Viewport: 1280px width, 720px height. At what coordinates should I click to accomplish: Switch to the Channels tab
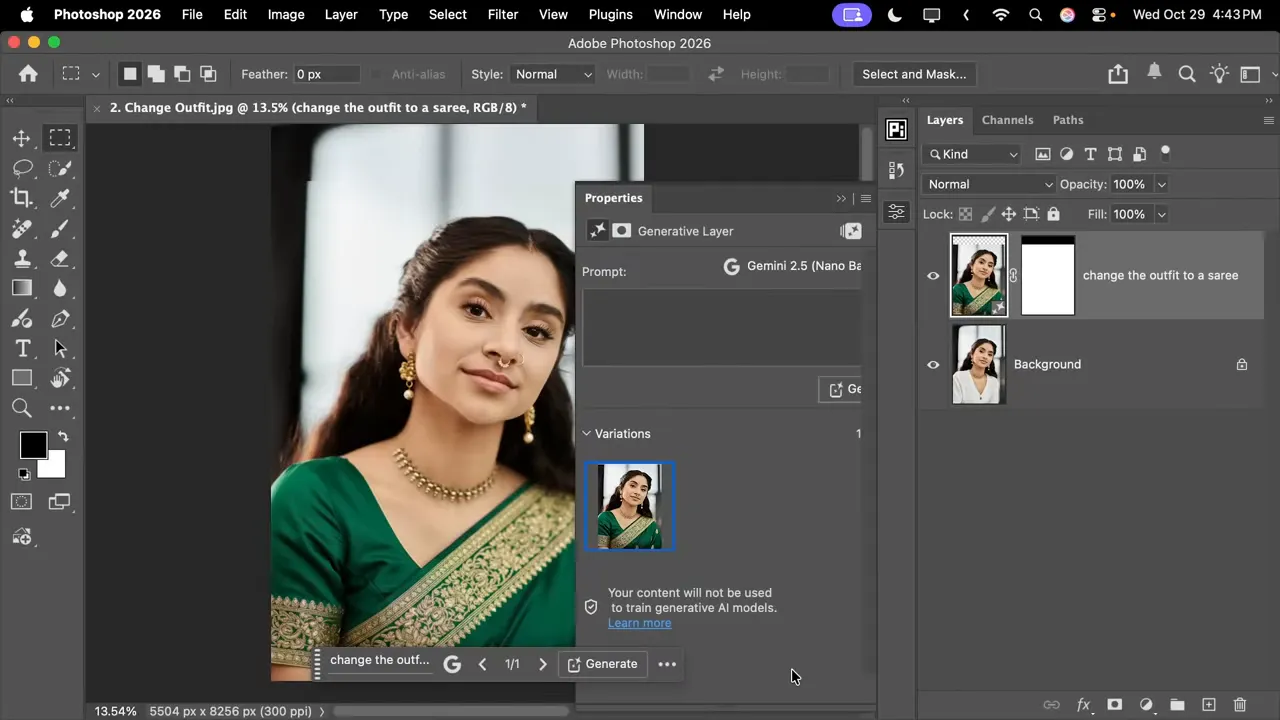[x=1007, y=119]
